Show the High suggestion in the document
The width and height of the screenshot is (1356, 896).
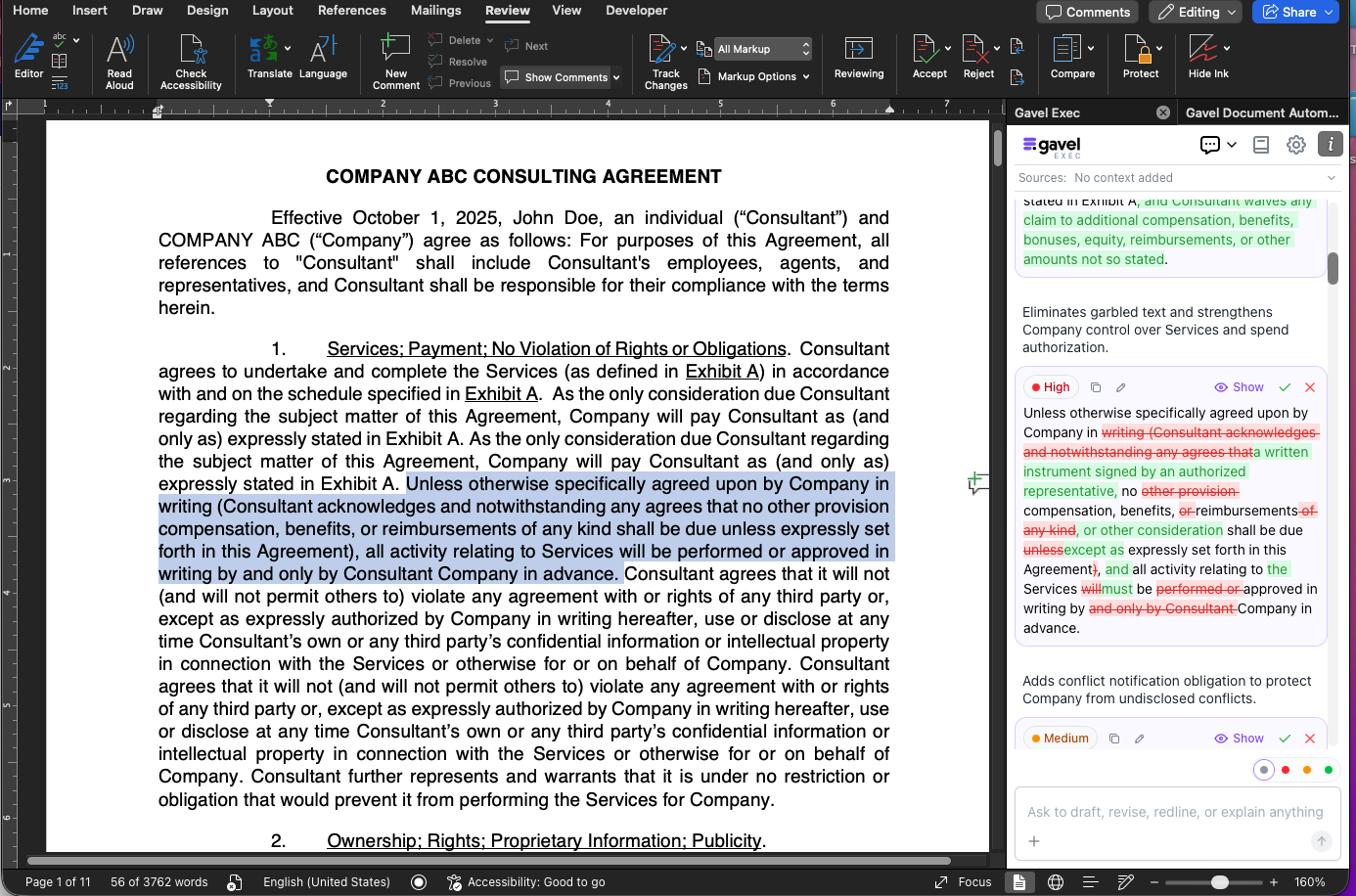[1239, 387]
